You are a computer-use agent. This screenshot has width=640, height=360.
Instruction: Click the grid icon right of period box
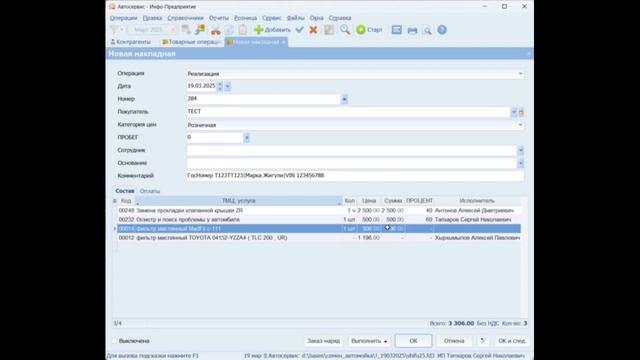click(186, 30)
